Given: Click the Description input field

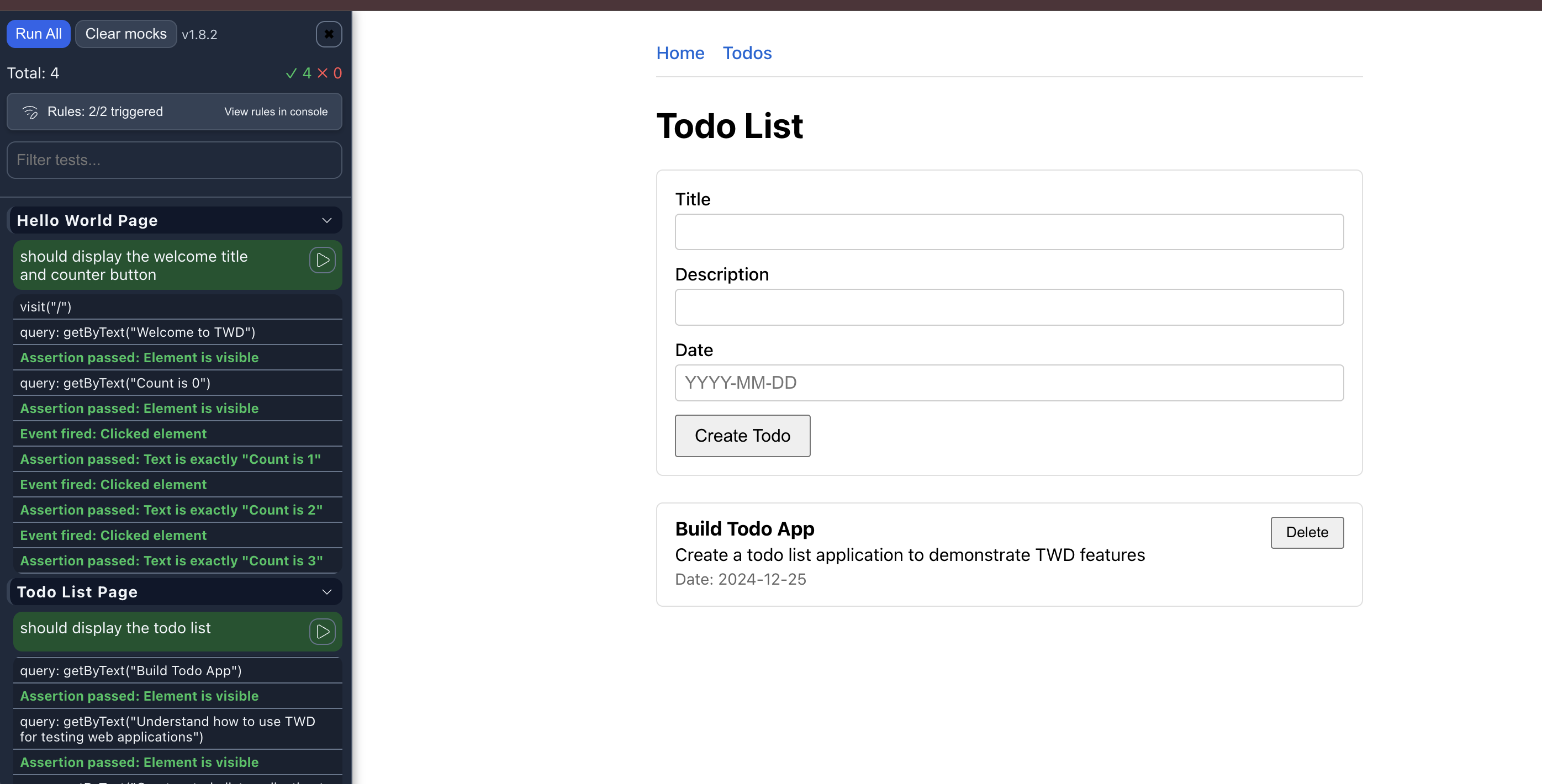Looking at the screenshot, I should coord(1008,307).
